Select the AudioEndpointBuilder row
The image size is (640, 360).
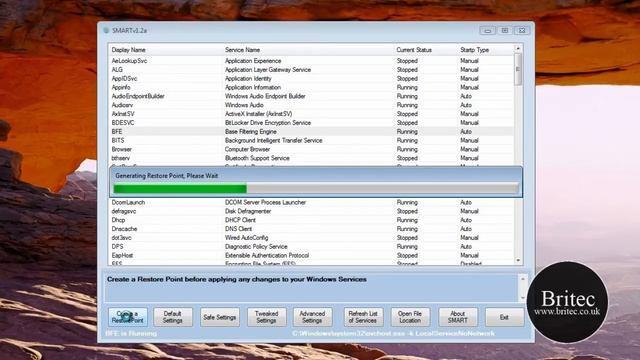(x=311, y=96)
